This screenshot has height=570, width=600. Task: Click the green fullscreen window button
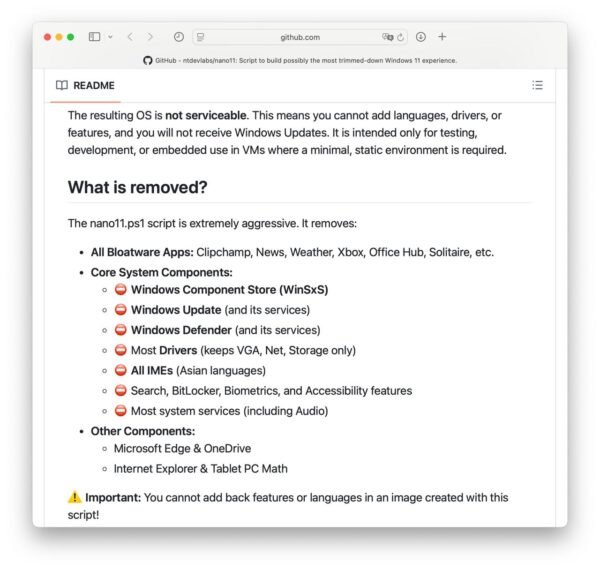[x=70, y=37]
